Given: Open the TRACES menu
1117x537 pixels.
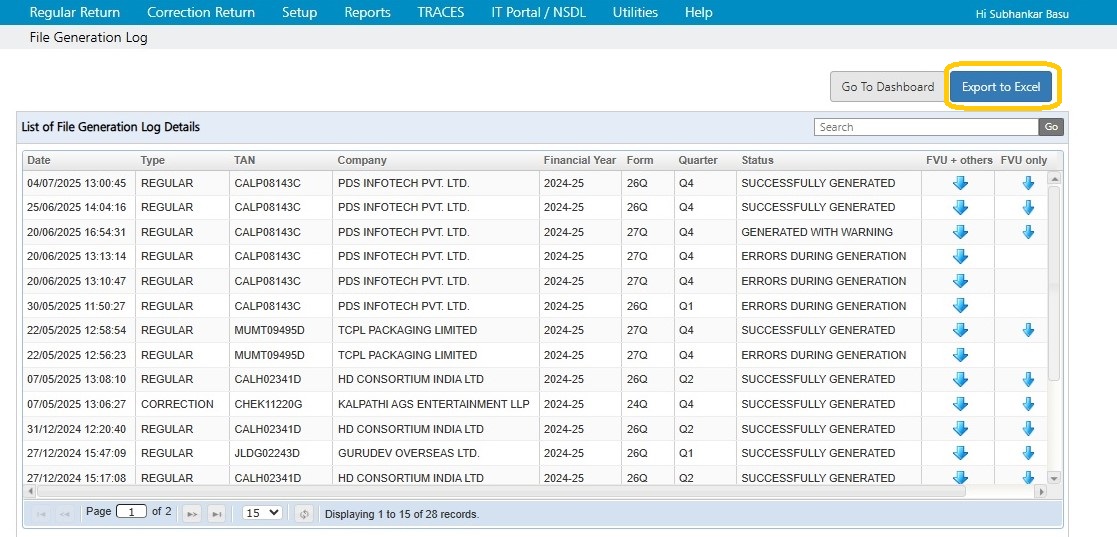Looking at the screenshot, I should 440,12.
